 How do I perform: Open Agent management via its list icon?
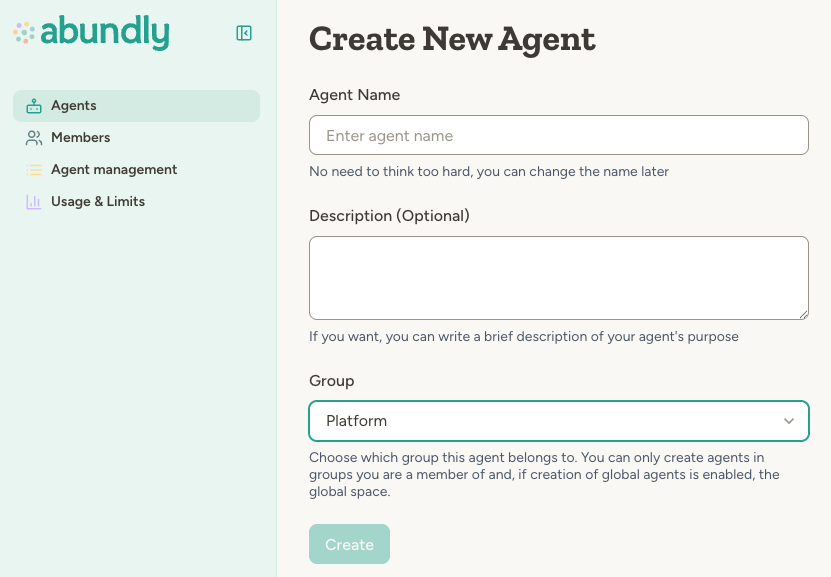pos(35,169)
